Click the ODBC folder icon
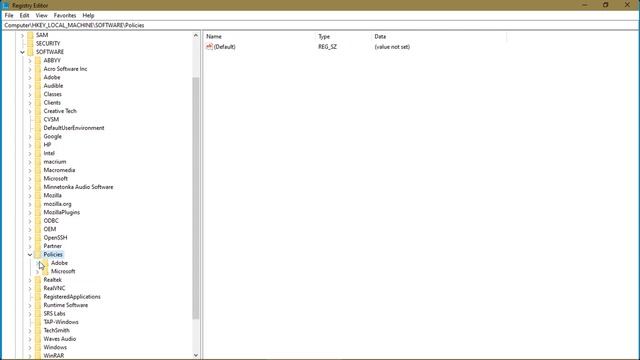Viewport: 640px width, 360px height. click(38, 221)
